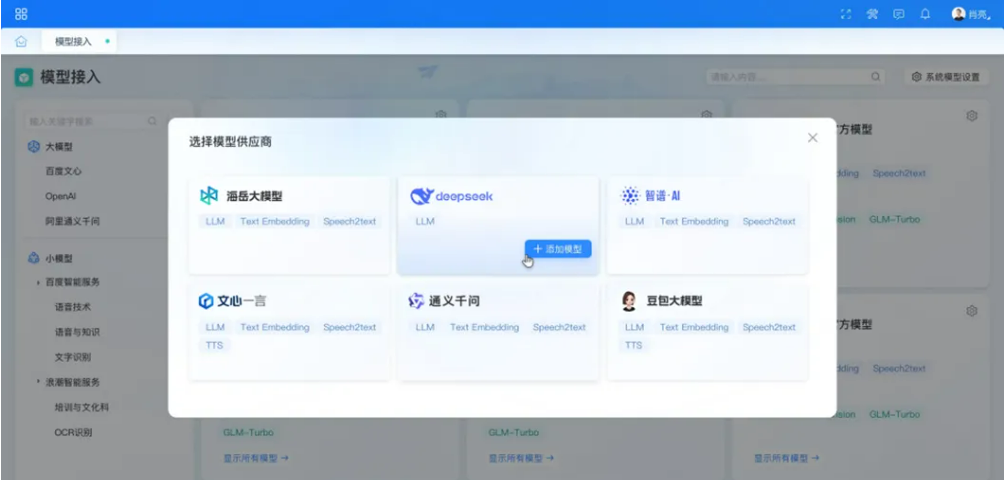Pick the 文心一言 provider logo

207,301
